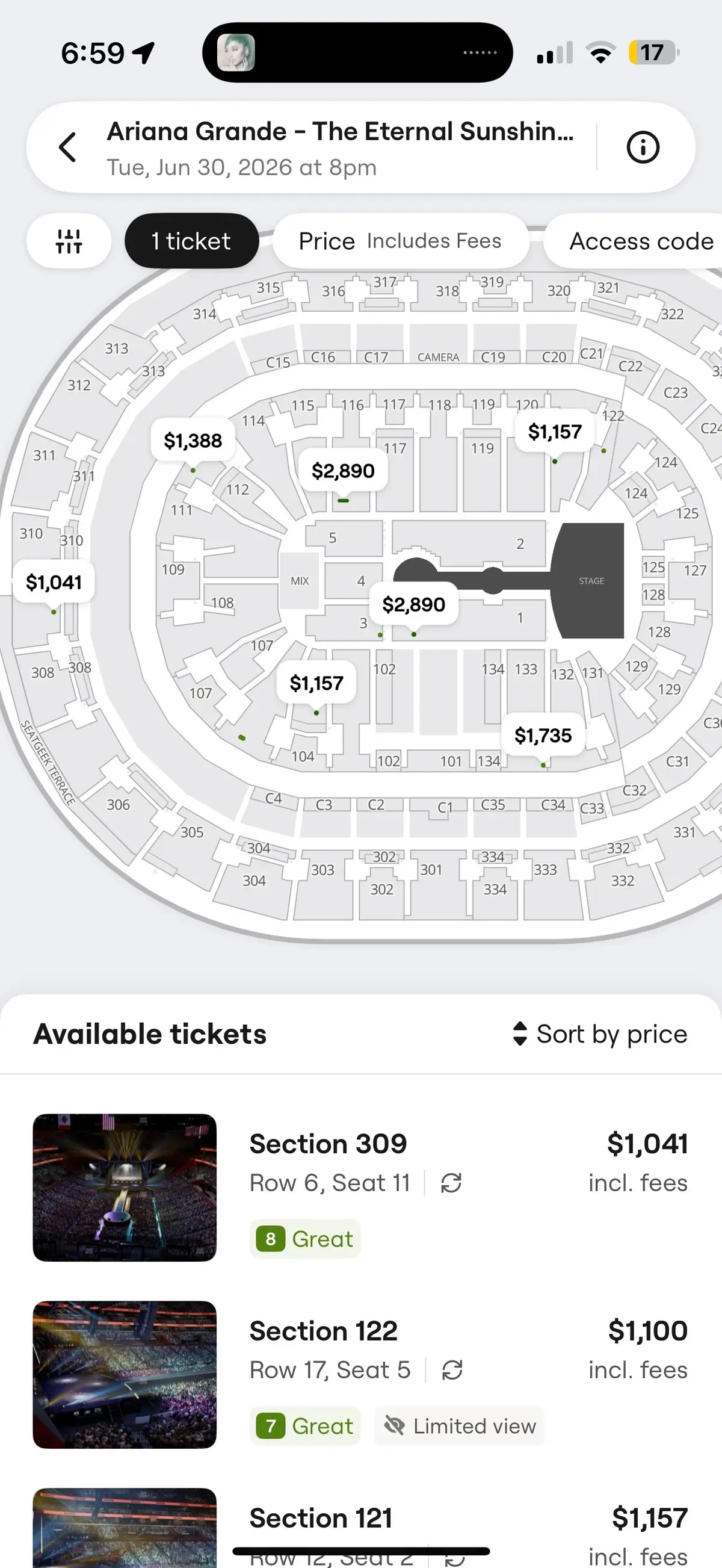Tap the Great deal badge on Section 309

pos(304,1239)
